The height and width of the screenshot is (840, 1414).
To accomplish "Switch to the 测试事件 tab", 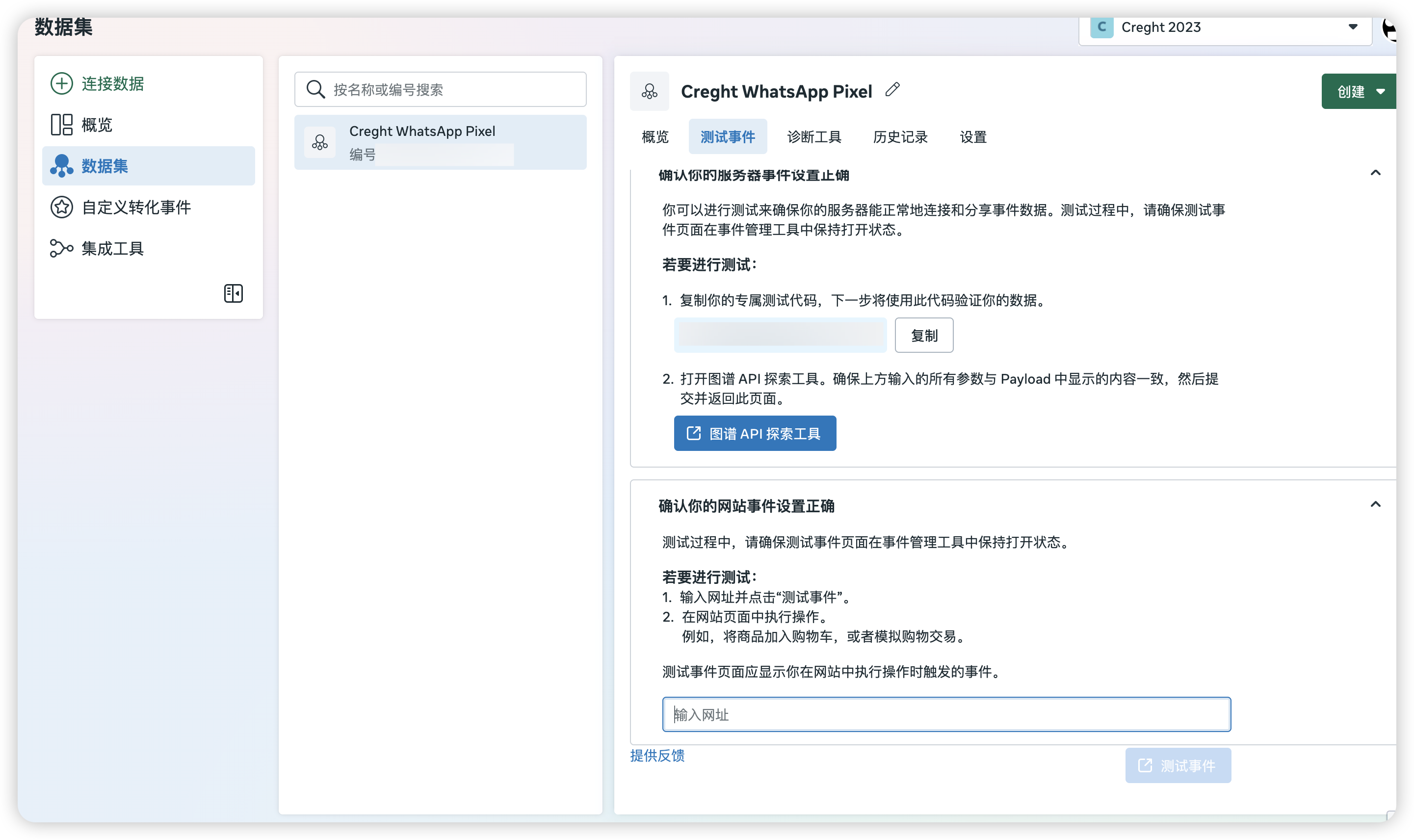I will point(728,137).
